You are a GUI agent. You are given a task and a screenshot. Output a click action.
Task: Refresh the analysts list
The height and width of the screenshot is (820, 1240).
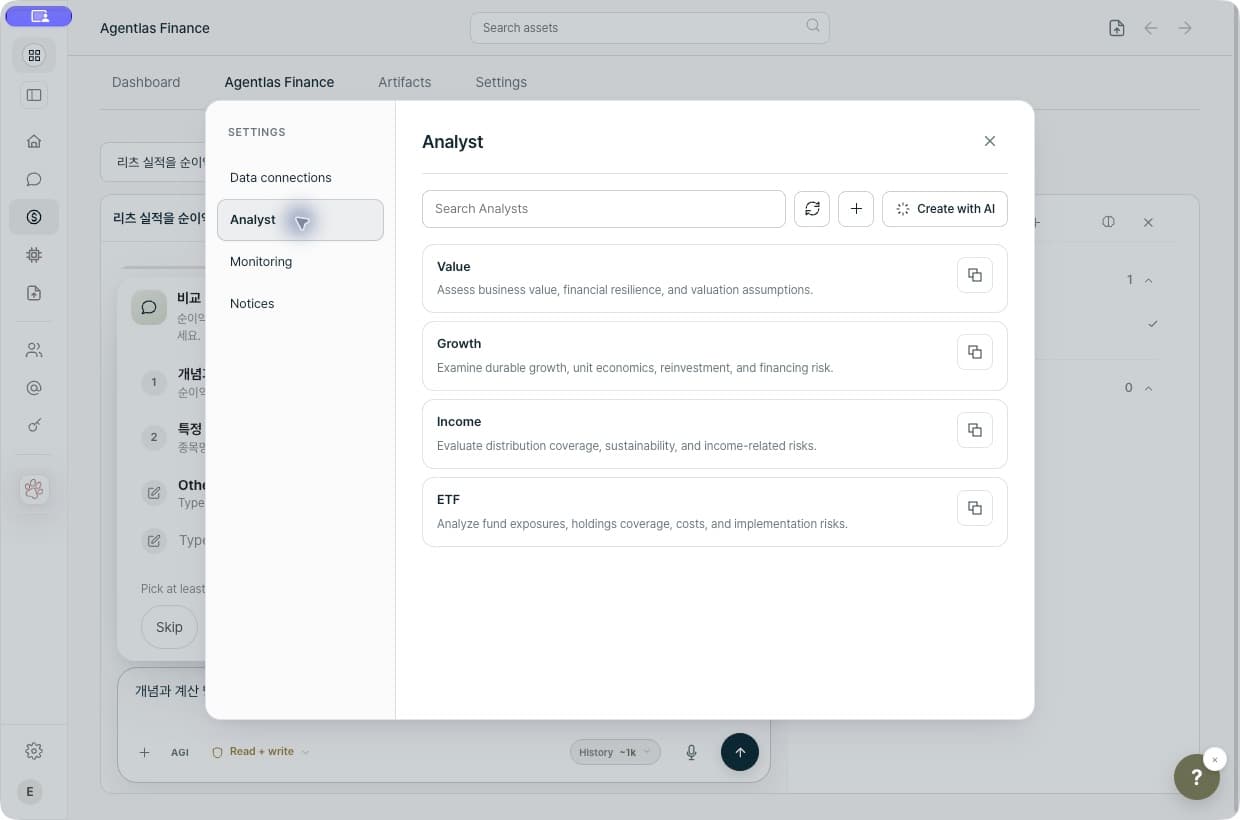pos(812,209)
